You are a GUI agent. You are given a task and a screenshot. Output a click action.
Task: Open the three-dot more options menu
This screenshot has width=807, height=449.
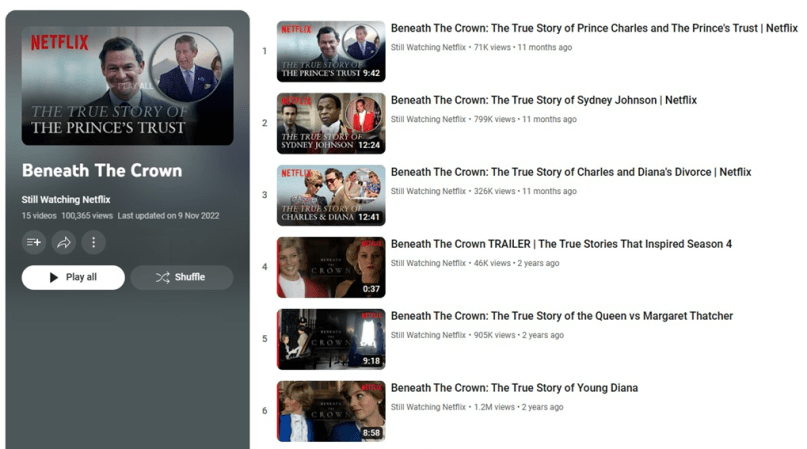tap(93, 242)
